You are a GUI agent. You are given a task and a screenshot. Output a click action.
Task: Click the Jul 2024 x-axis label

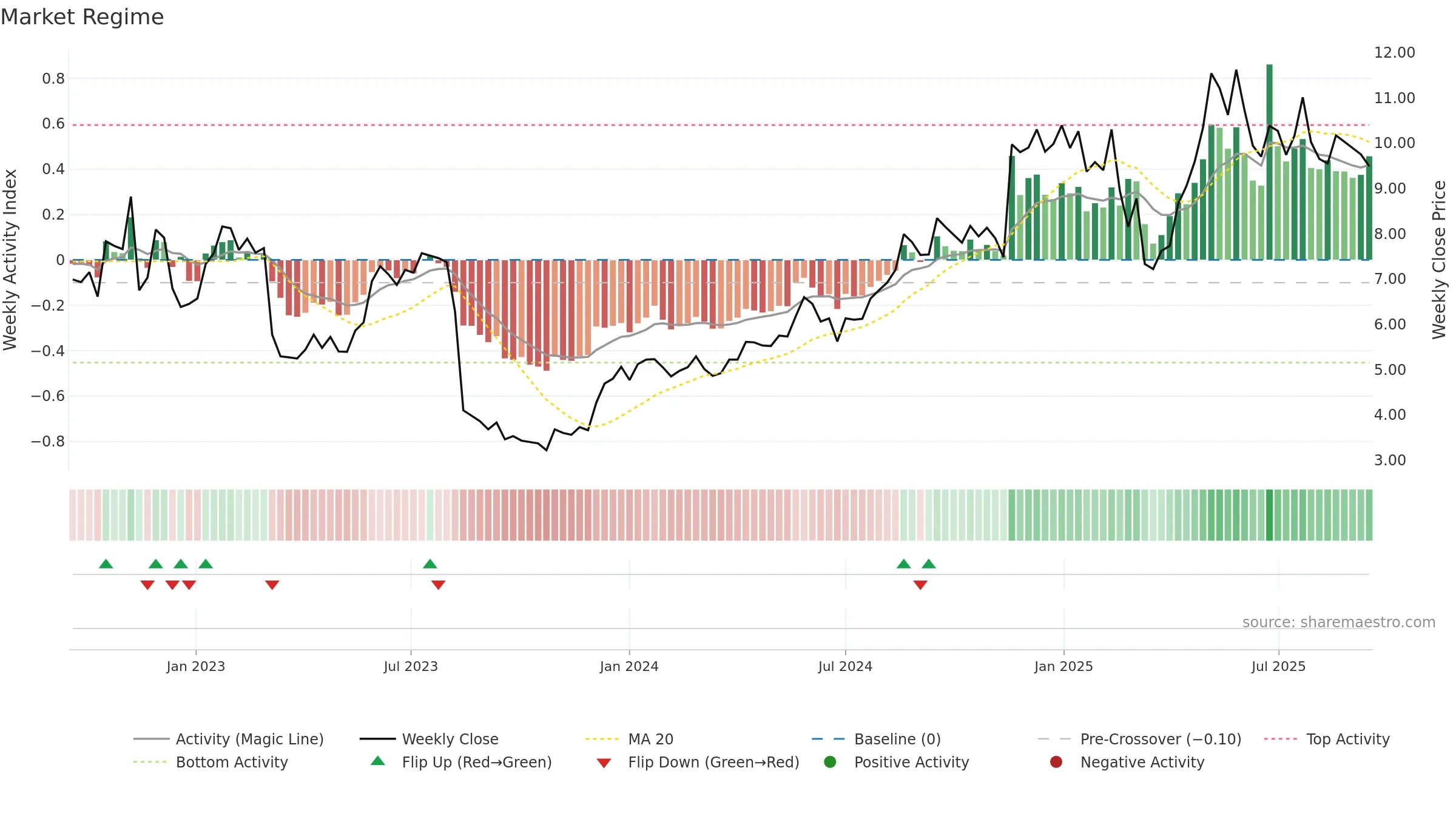[845, 666]
